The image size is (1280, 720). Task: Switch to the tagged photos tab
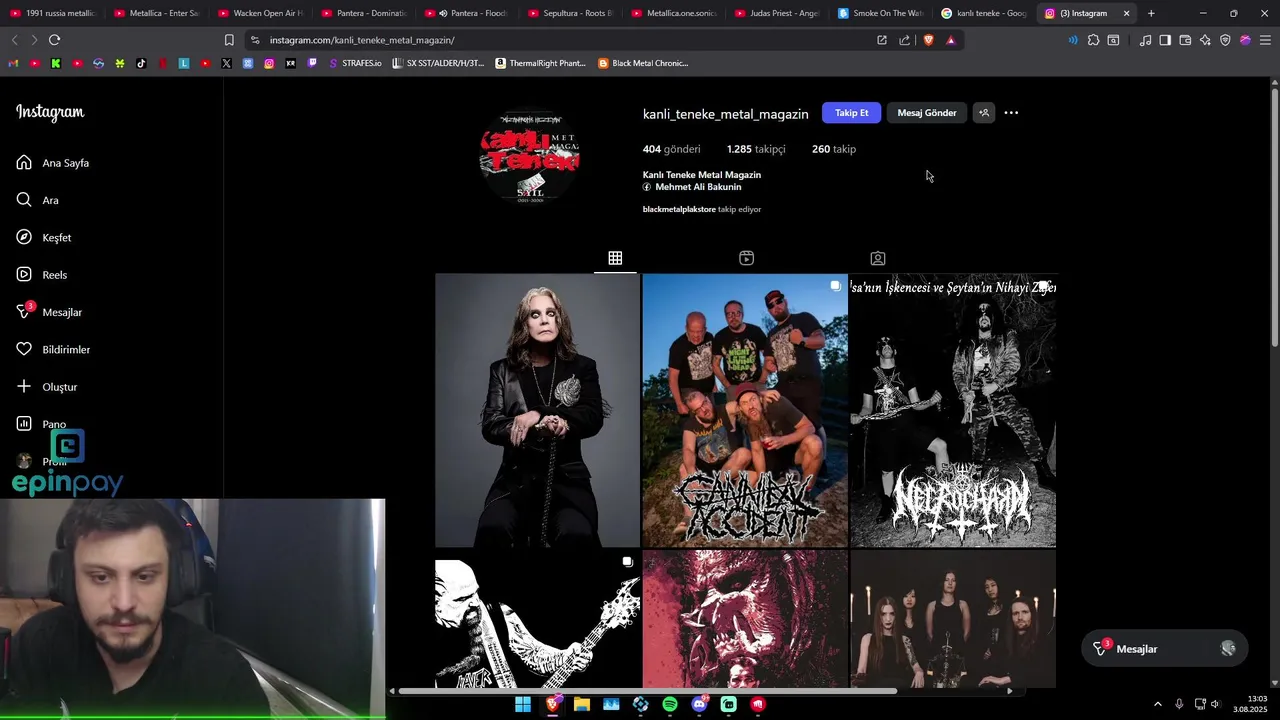878,258
